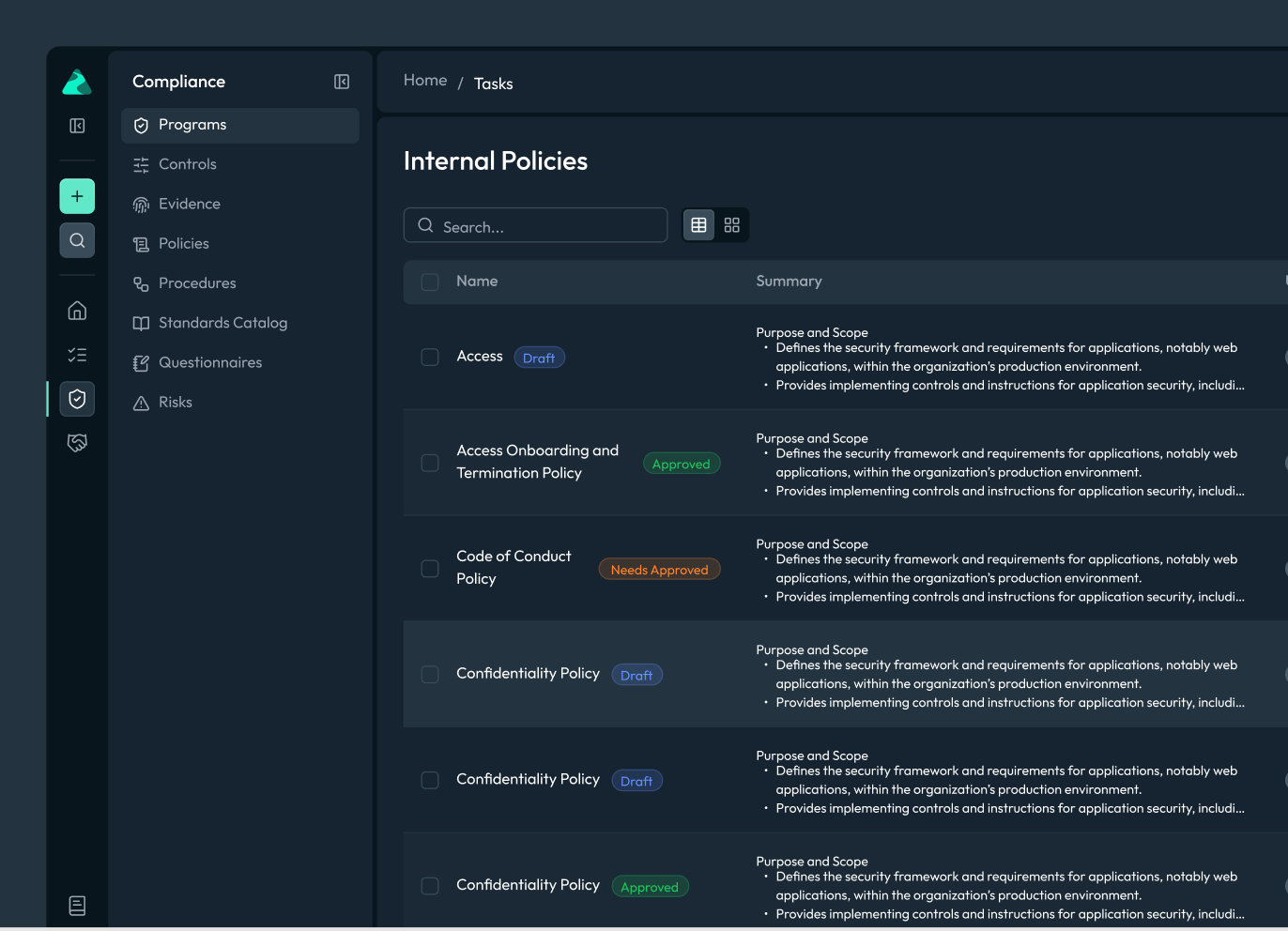
Task: Click the Needs Approved status badge
Action: pos(660,570)
